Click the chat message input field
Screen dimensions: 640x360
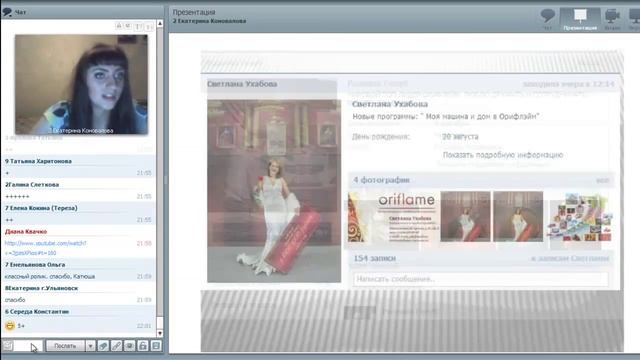click(x=28, y=346)
